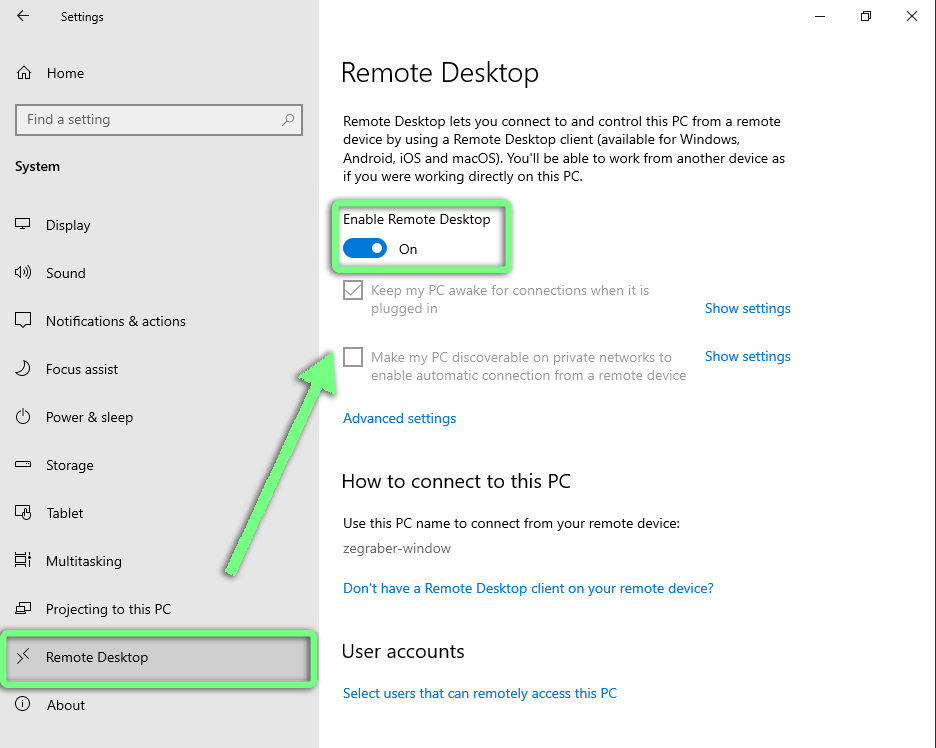Select the Focus assist moon icon

coord(22,369)
